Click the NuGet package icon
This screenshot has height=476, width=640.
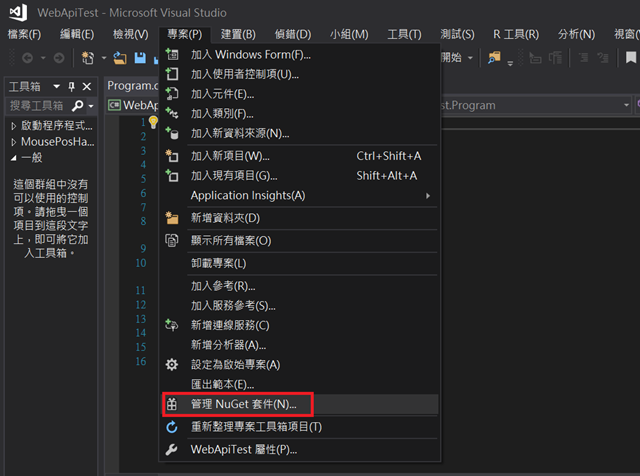[x=172, y=404]
